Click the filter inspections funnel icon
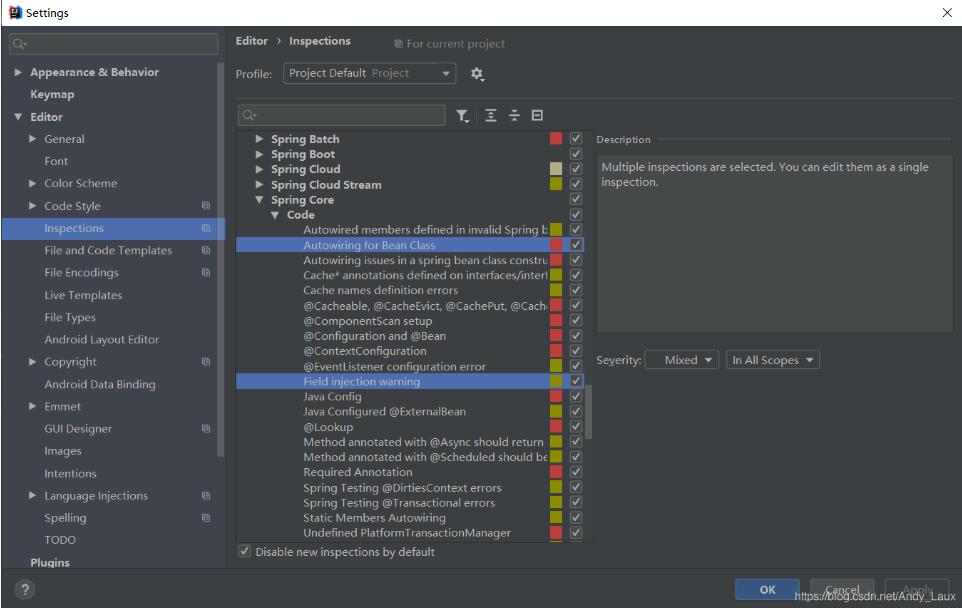This screenshot has width=962, height=608. (462, 116)
